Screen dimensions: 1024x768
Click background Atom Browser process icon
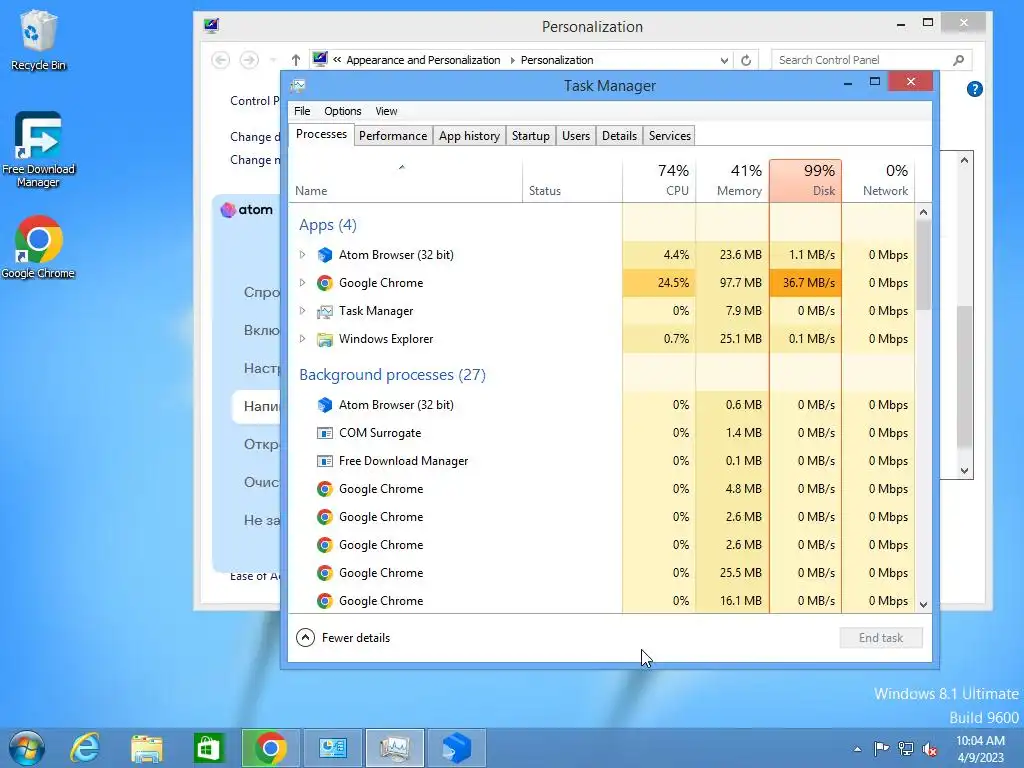[325, 405]
